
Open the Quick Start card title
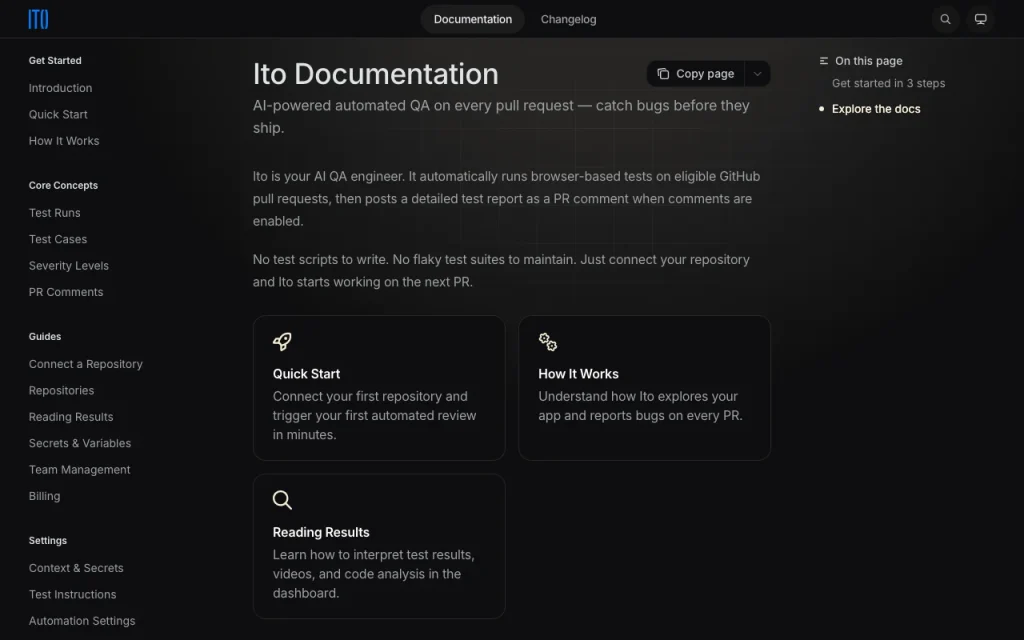(x=306, y=374)
